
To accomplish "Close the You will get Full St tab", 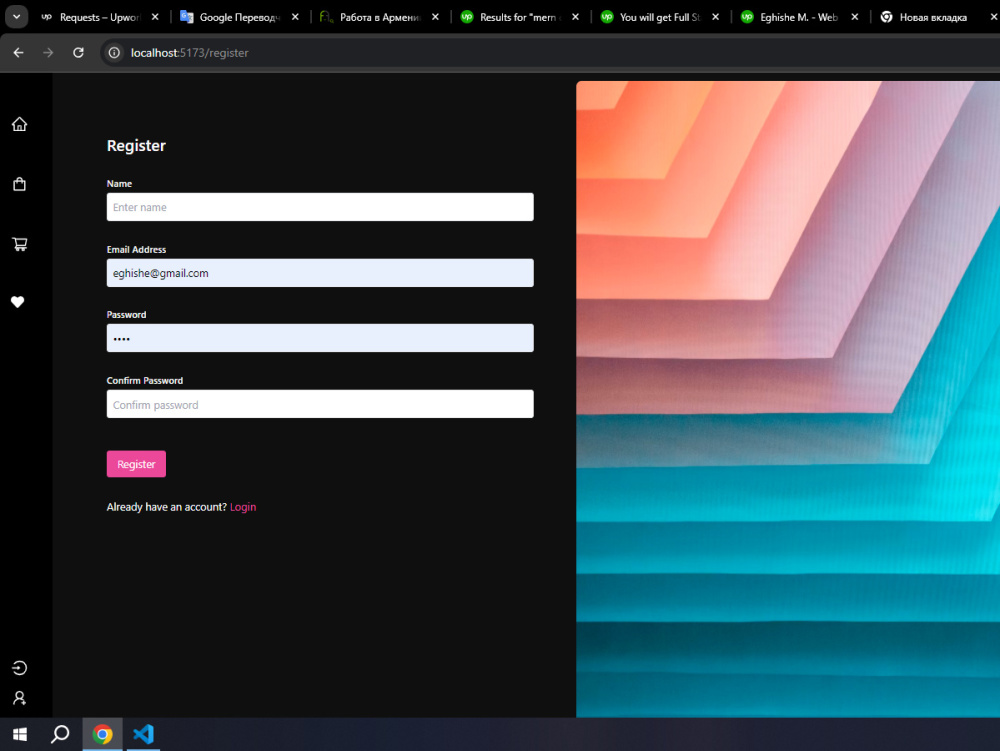I will 716,17.
